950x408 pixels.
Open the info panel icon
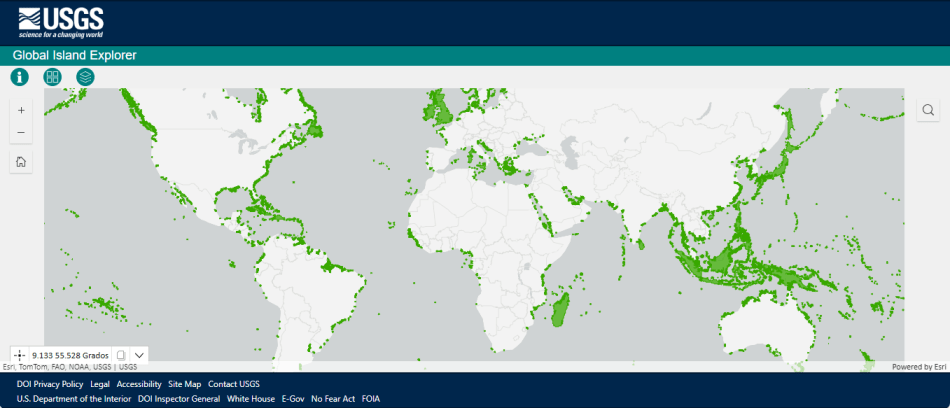(x=20, y=77)
